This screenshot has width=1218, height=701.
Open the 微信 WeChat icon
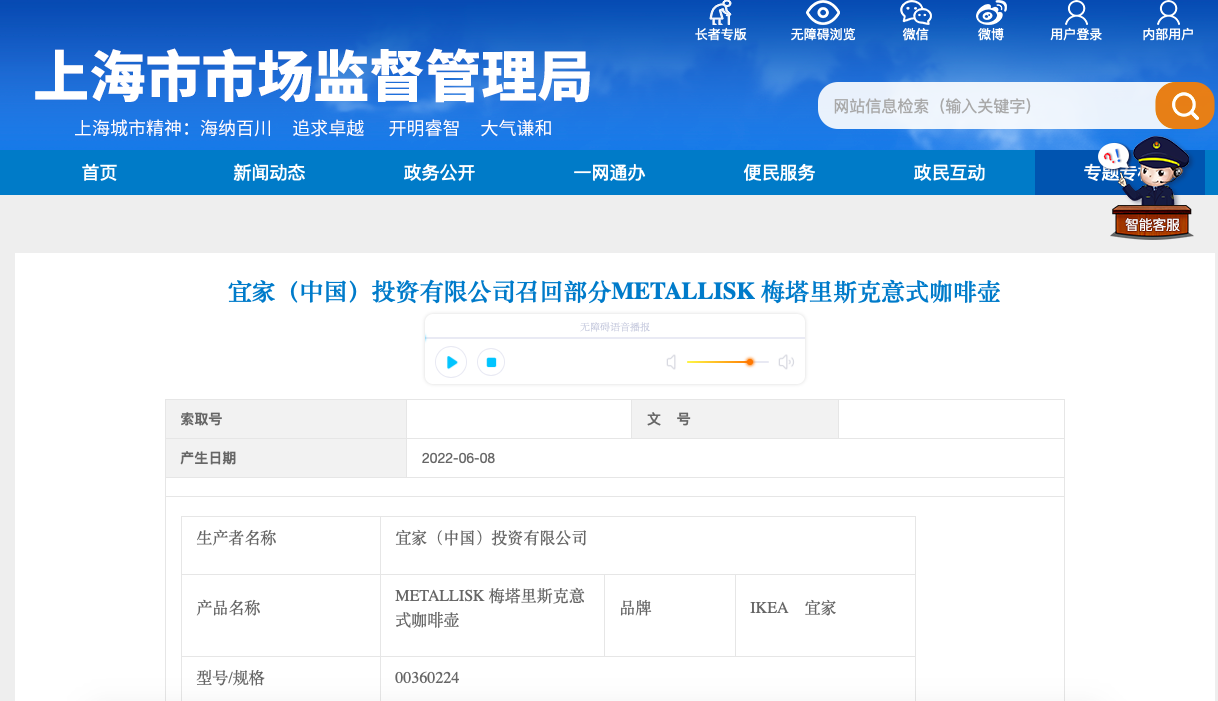[915, 13]
